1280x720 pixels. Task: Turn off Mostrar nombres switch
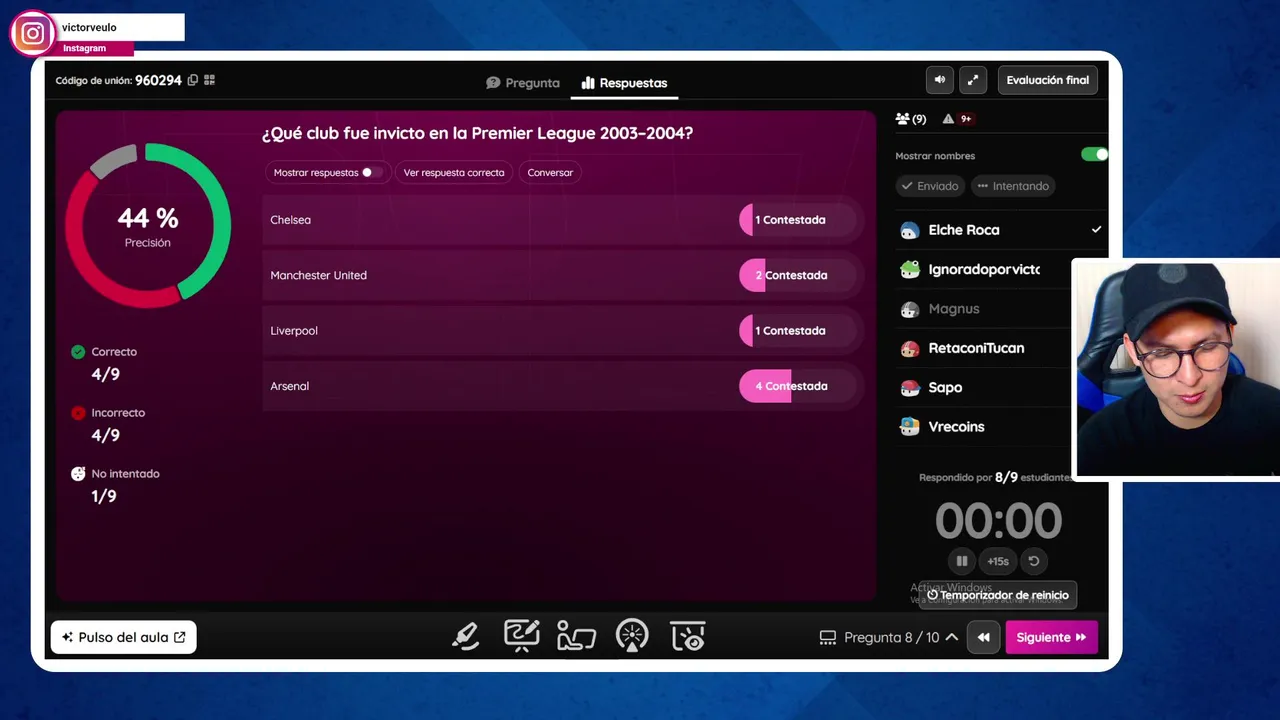click(1094, 155)
